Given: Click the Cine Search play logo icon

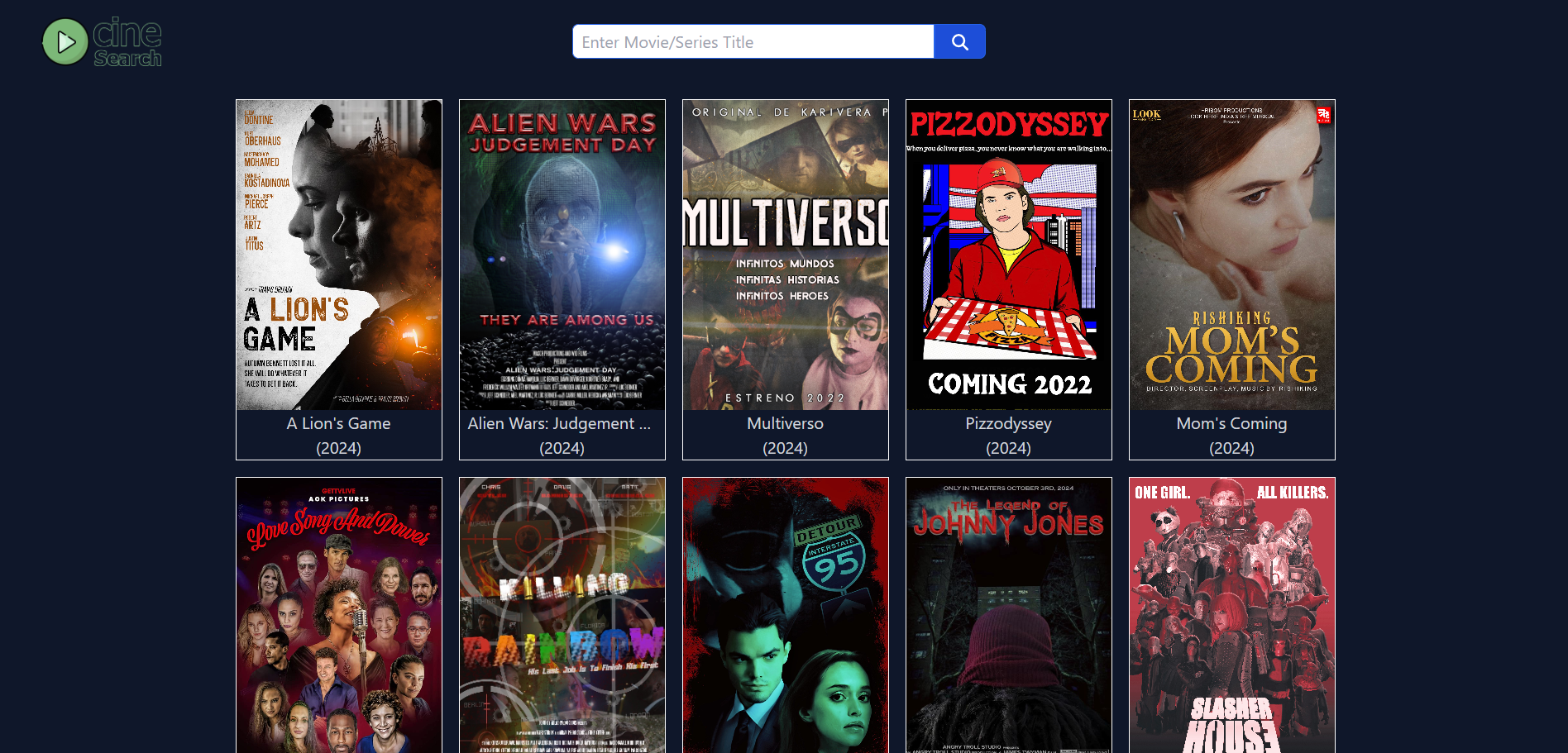Looking at the screenshot, I should (65, 41).
